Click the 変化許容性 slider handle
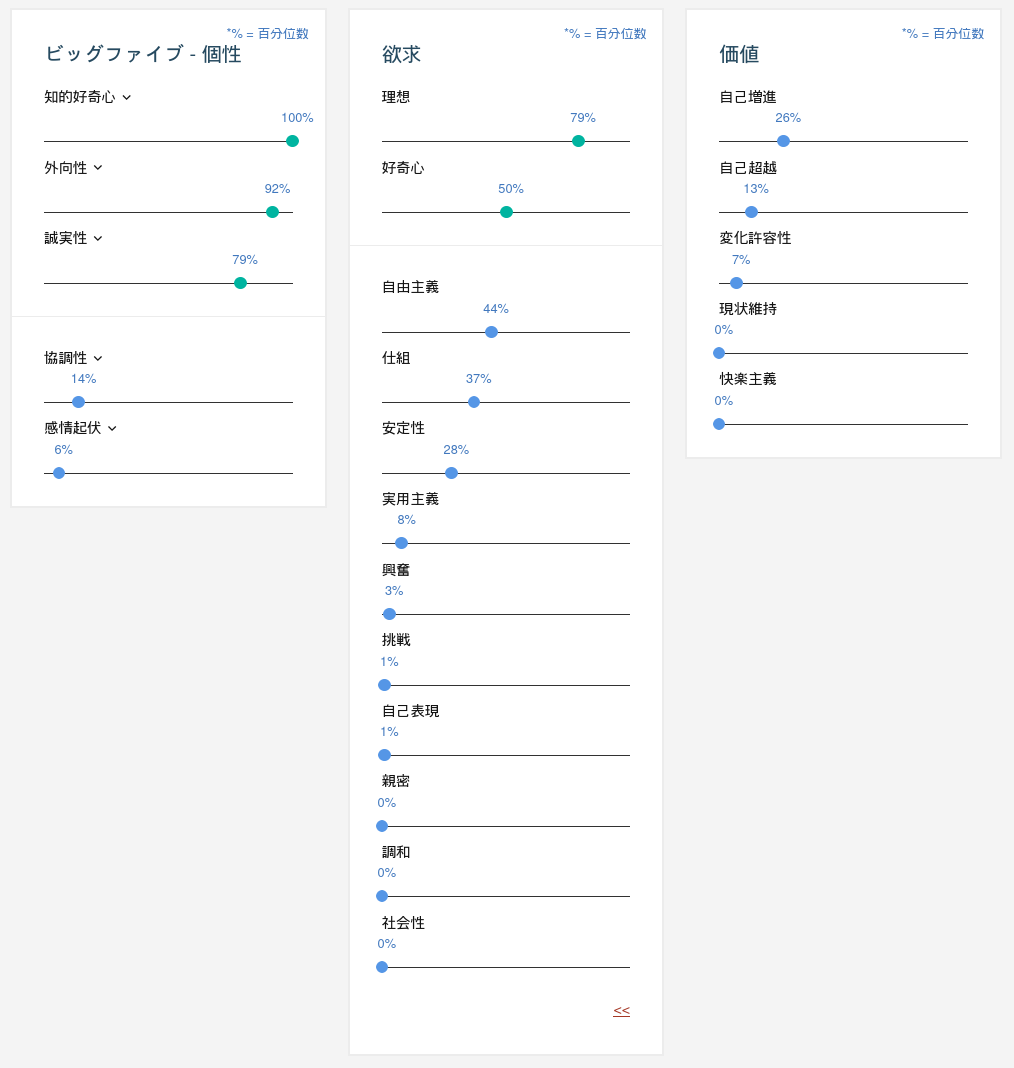The height and width of the screenshot is (1068, 1014). 735,283
